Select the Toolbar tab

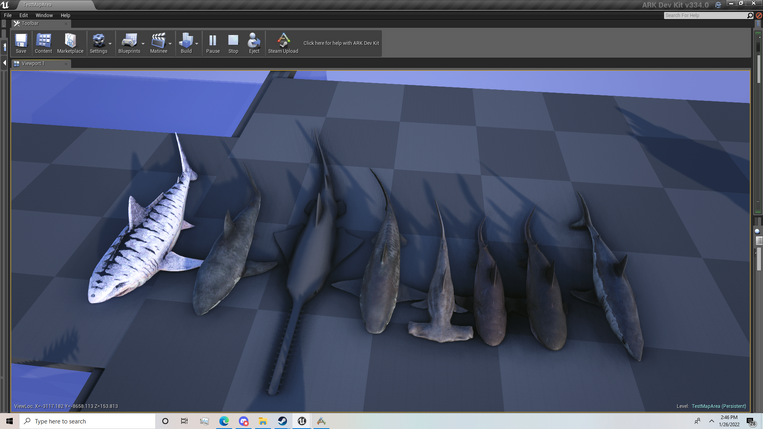(x=41, y=23)
